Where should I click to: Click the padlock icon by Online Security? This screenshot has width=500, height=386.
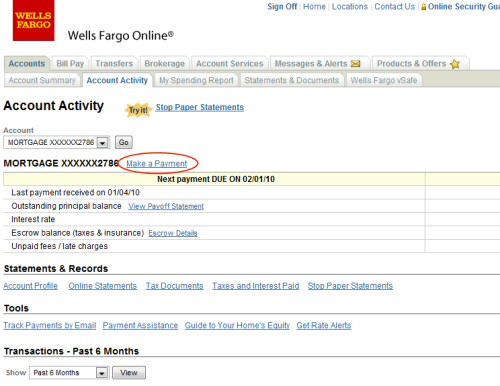(423, 7)
